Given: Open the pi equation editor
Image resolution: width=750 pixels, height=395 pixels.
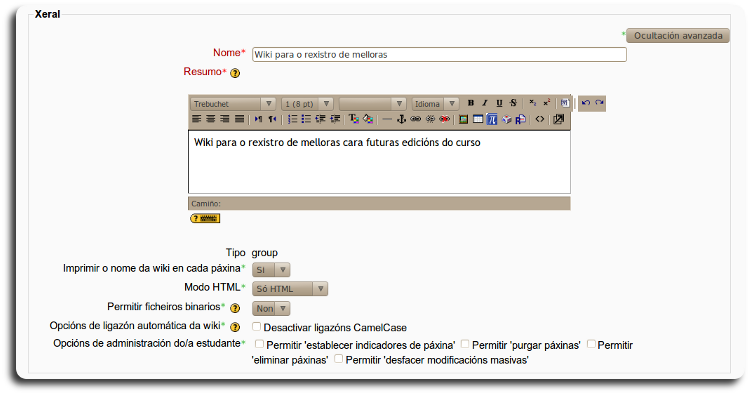Looking at the screenshot, I should point(492,119).
